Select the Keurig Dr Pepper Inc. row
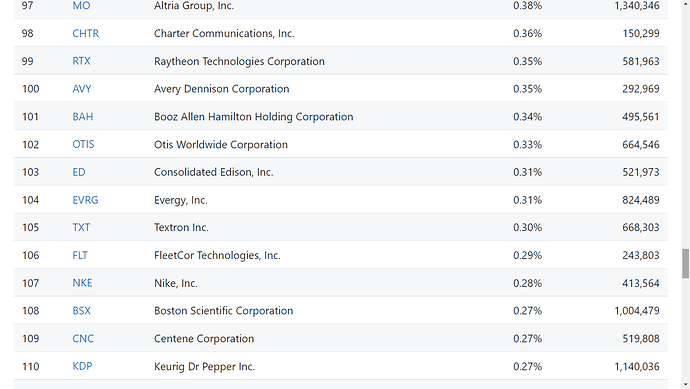 [x=341, y=366]
